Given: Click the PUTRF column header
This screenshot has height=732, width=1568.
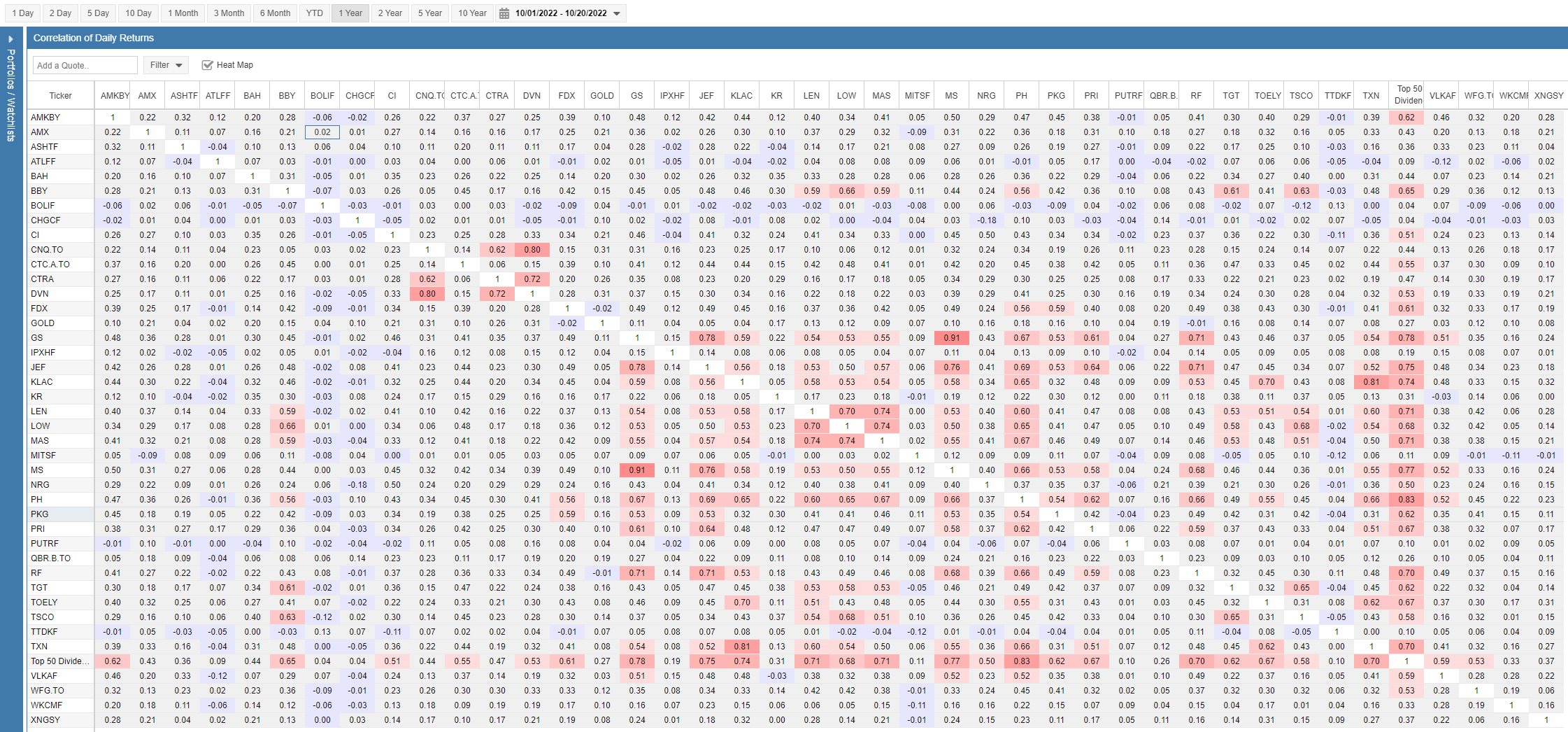Looking at the screenshot, I should click(x=1127, y=96).
